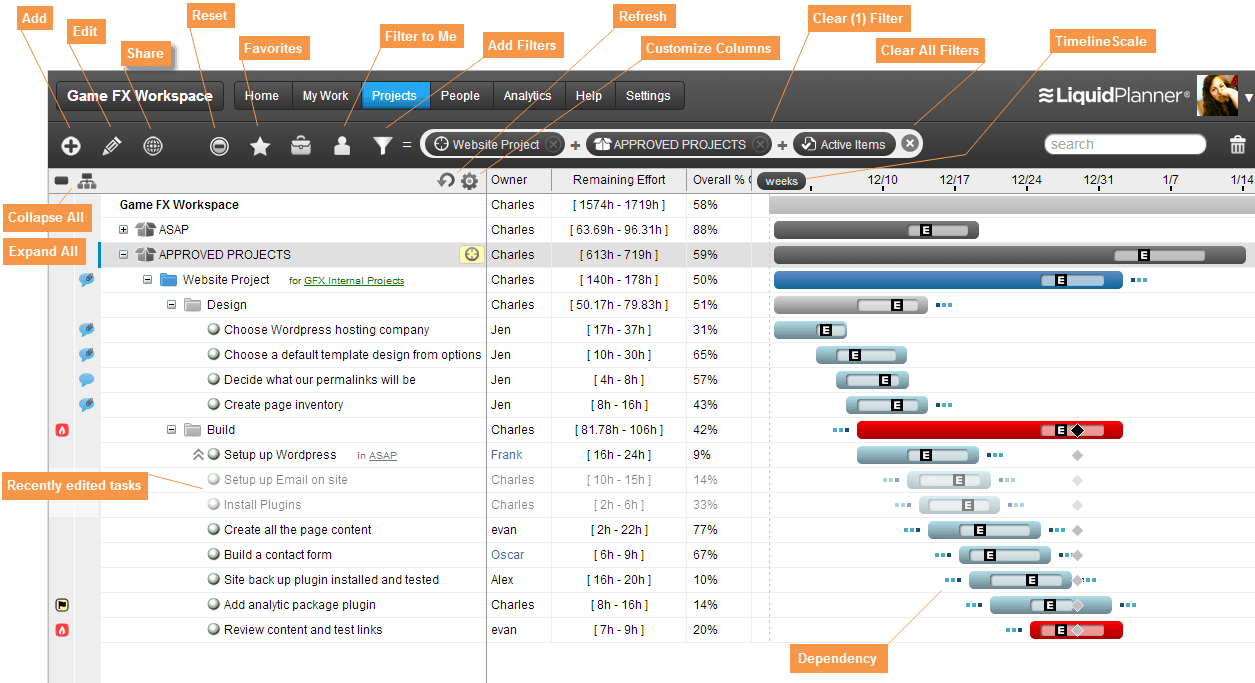Open the Customize Columns gear icon
The height and width of the screenshot is (683, 1255).
pyautogui.click(x=468, y=180)
